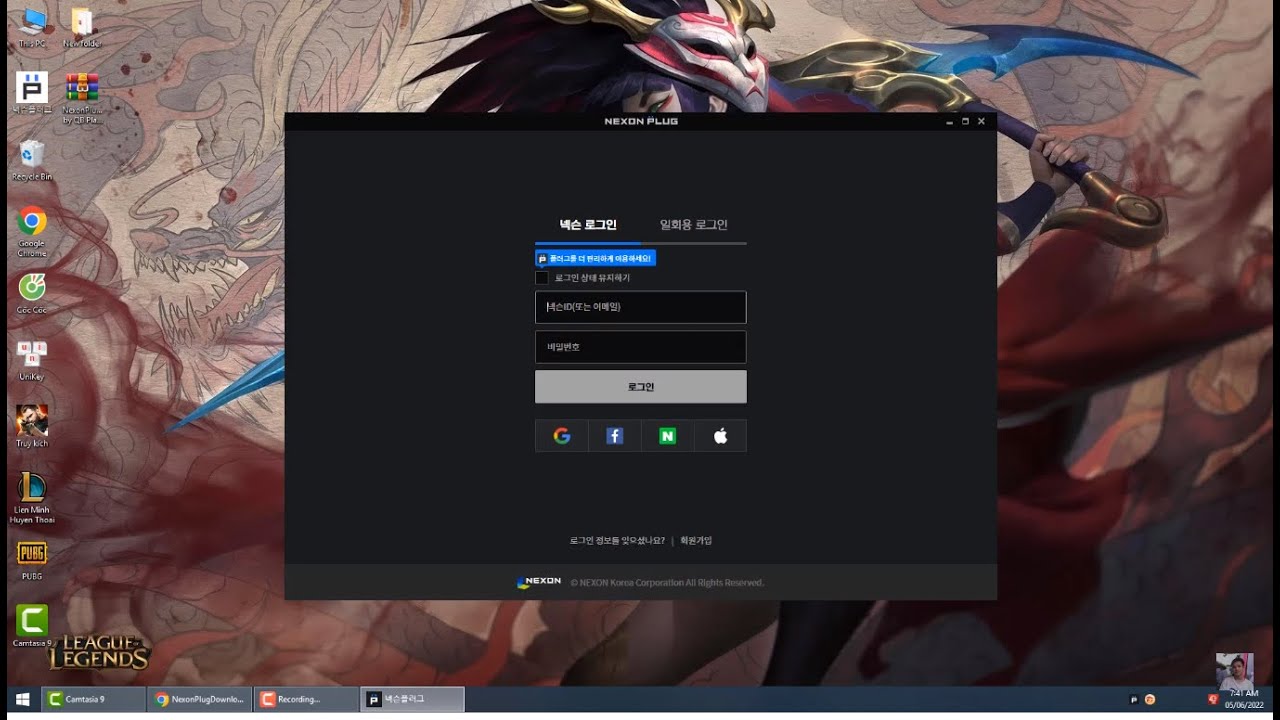Open Nexon Plug desktop shortcut icon
The width and height of the screenshot is (1280, 720).
coord(32,93)
